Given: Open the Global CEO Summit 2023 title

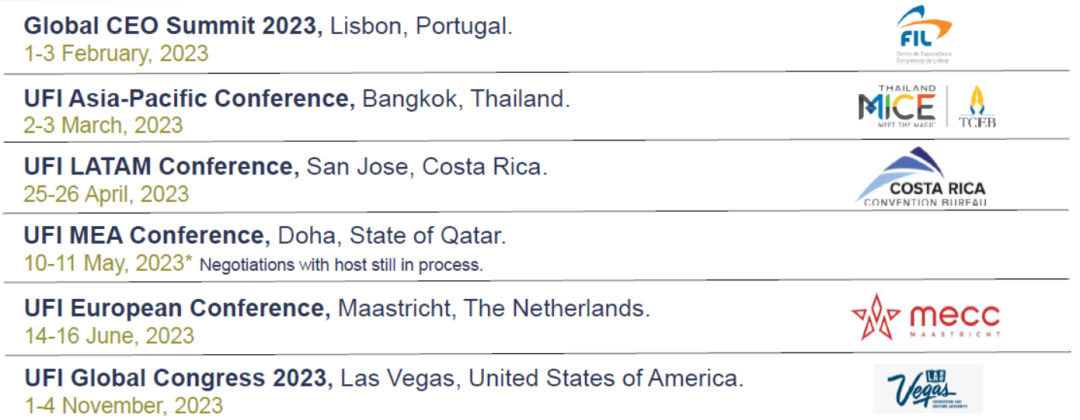Looking at the screenshot, I should point(173,27).
